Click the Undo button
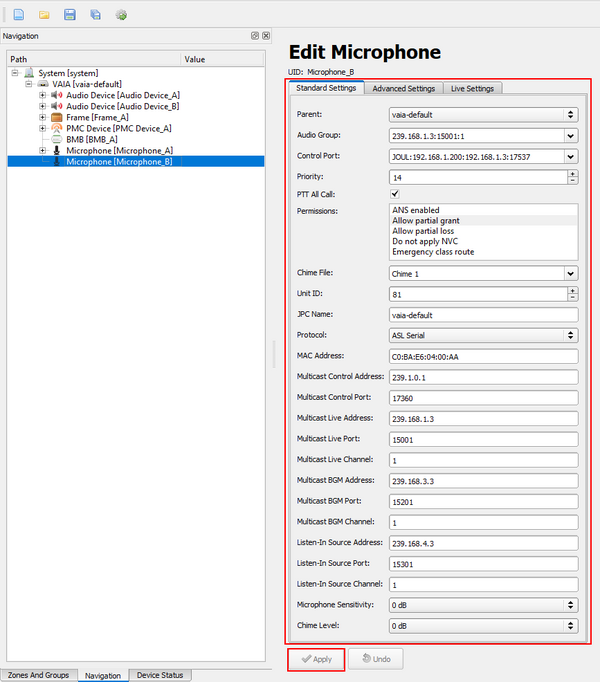 [x=376, y=659]
